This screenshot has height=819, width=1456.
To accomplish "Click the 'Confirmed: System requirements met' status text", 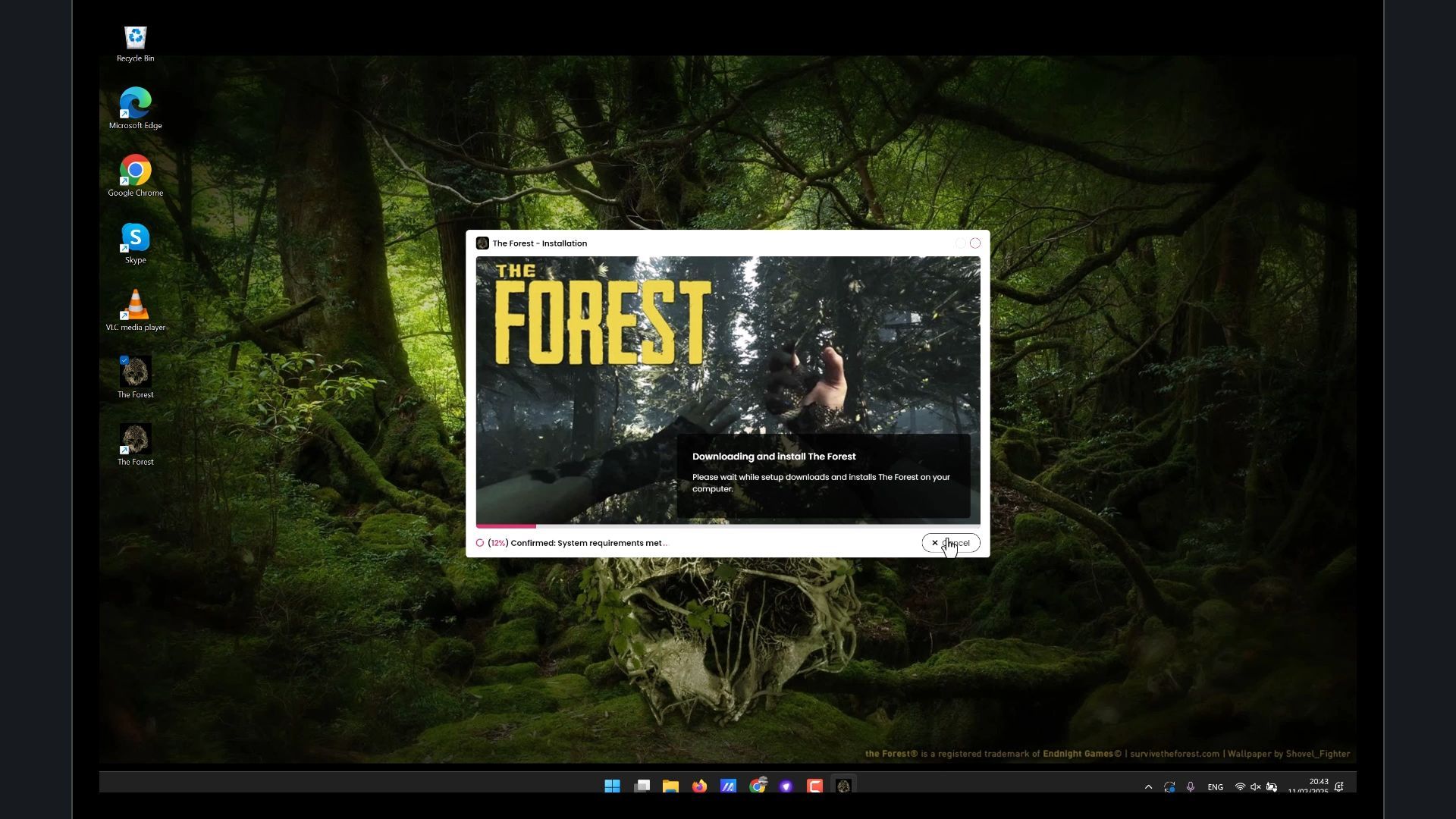I will 586,543.
